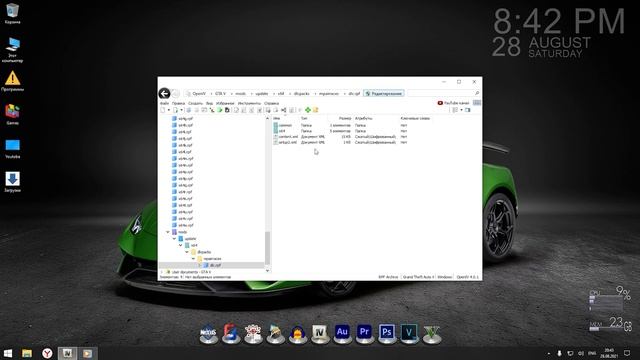The image size is (640, 360).
Task: Open the Создать menu
Action: click(195, 103)
